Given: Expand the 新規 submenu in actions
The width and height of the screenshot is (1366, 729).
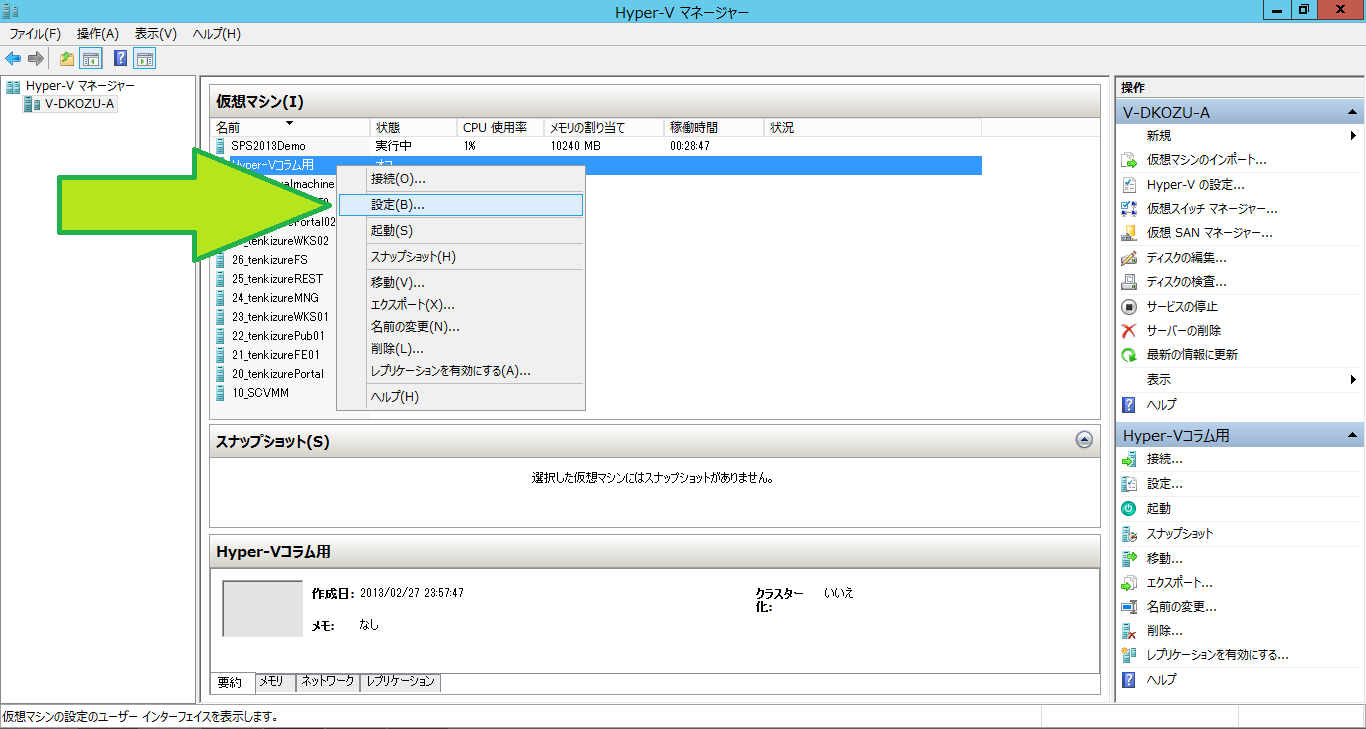Looking at the screenshot, I should 1353,136.
